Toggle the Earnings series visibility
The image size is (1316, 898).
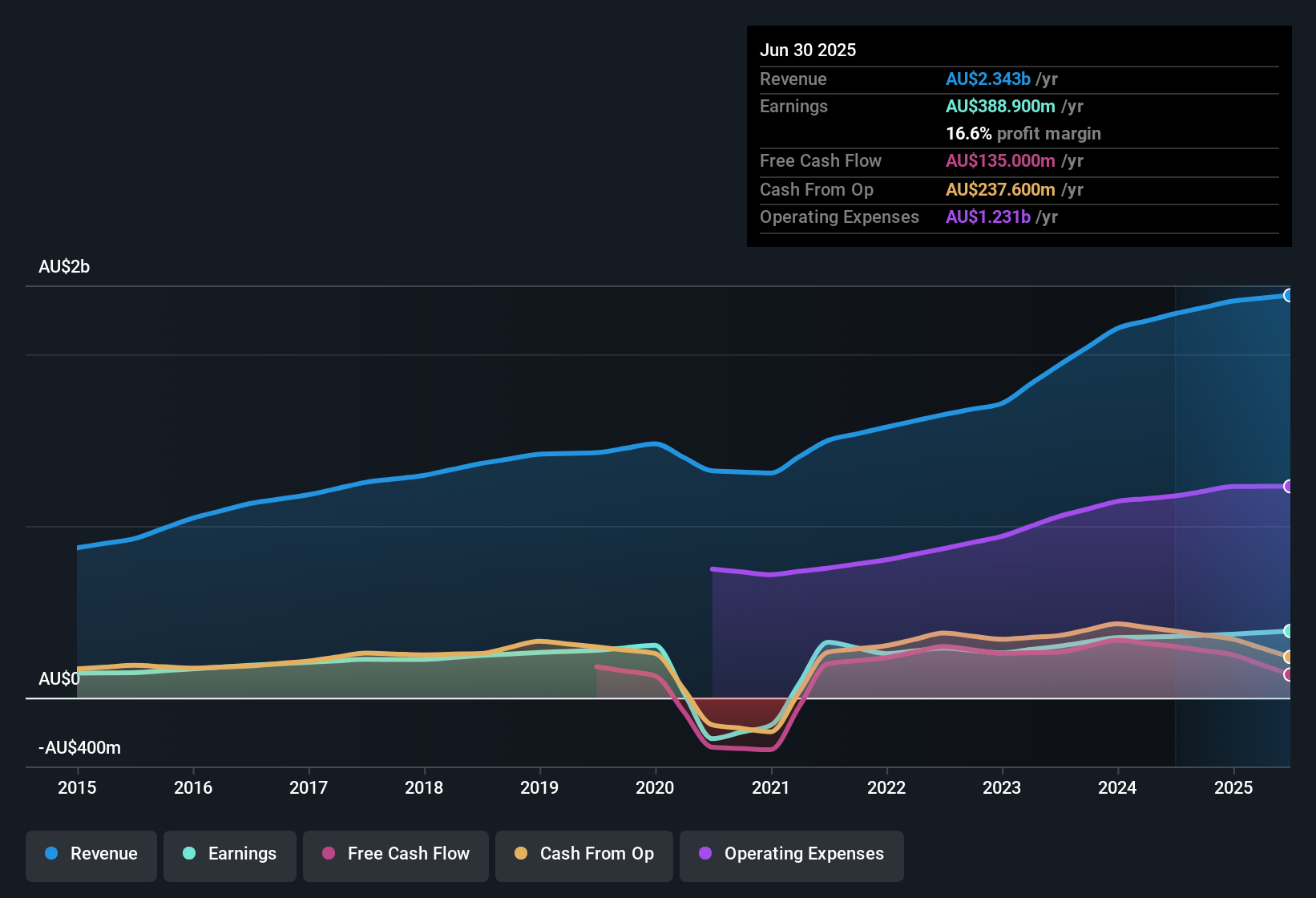tap(230, 854)
